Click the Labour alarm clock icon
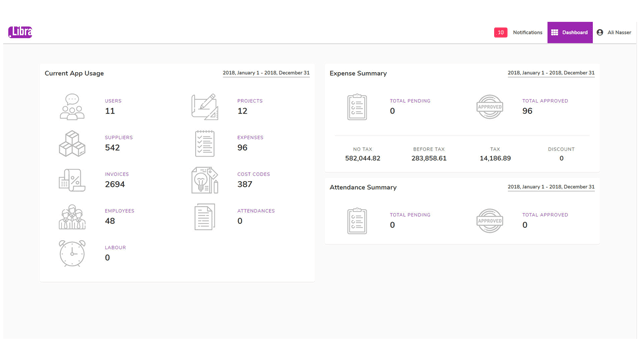 (x=72, y=253)
